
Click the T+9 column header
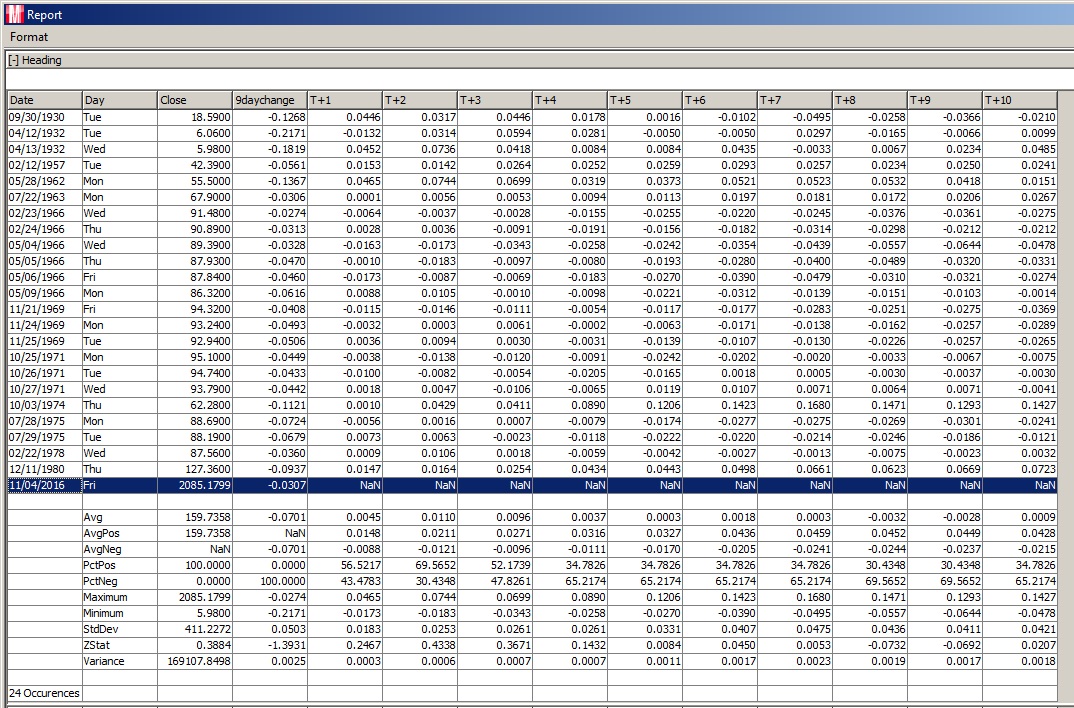click(945, 100)
